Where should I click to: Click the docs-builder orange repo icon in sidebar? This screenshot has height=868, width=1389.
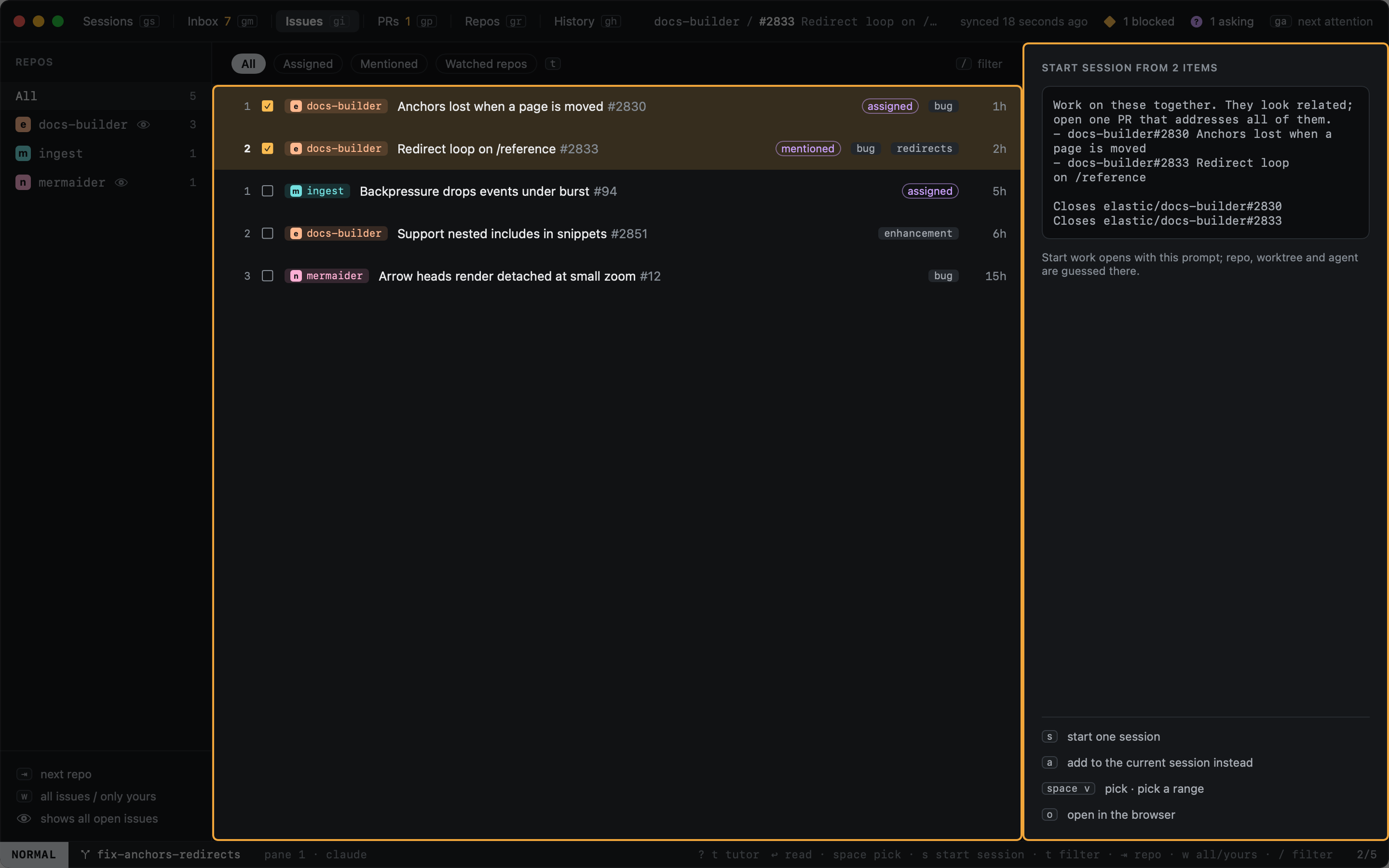click(x=23, y=124)
